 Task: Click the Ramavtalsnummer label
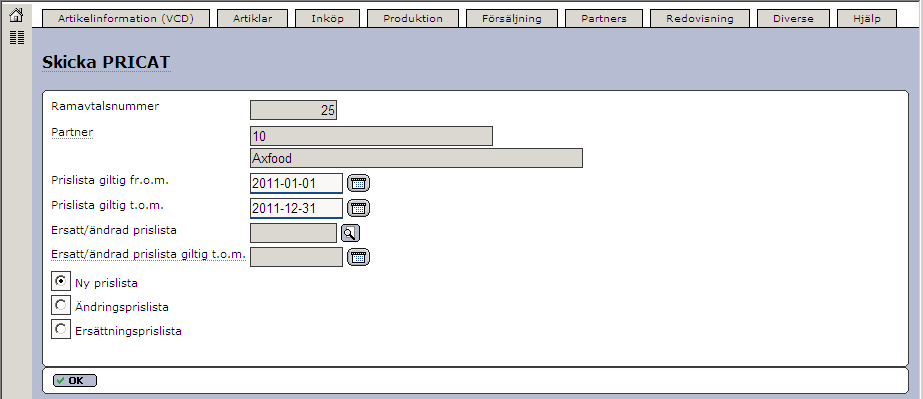click(x=105, y=107)
